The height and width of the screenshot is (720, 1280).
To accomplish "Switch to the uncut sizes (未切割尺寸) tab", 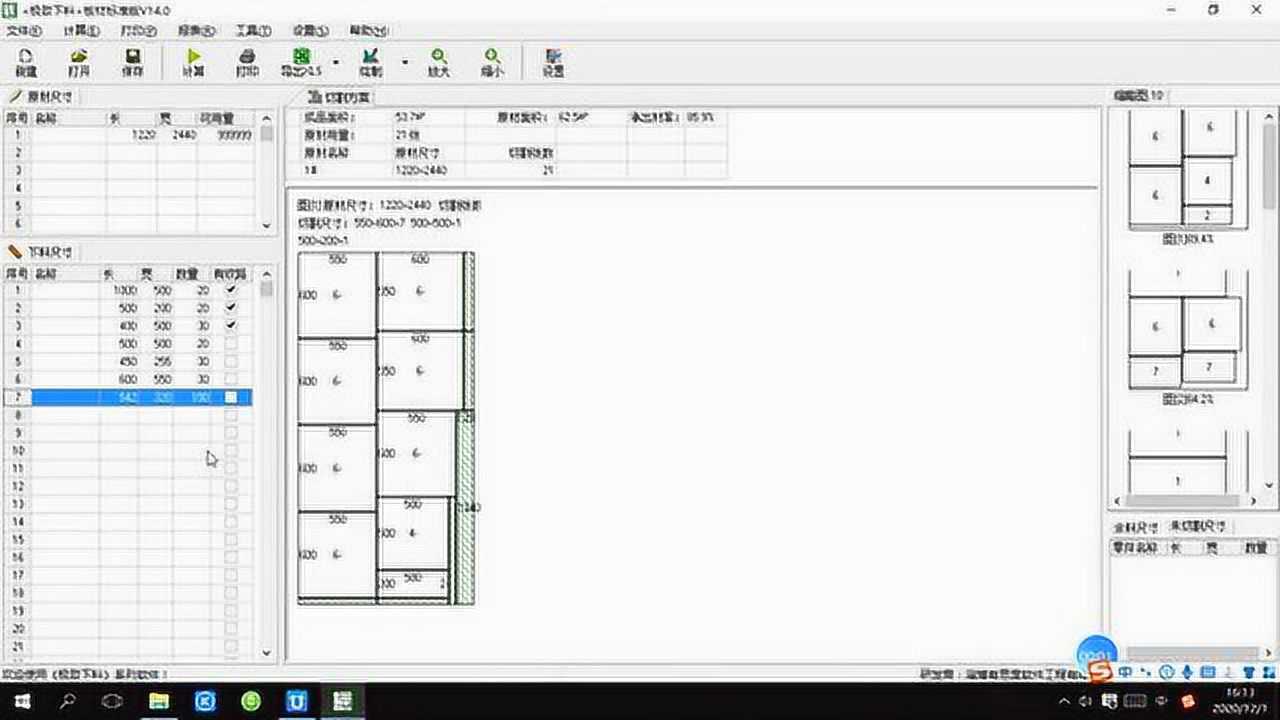I will (1201, 526).
